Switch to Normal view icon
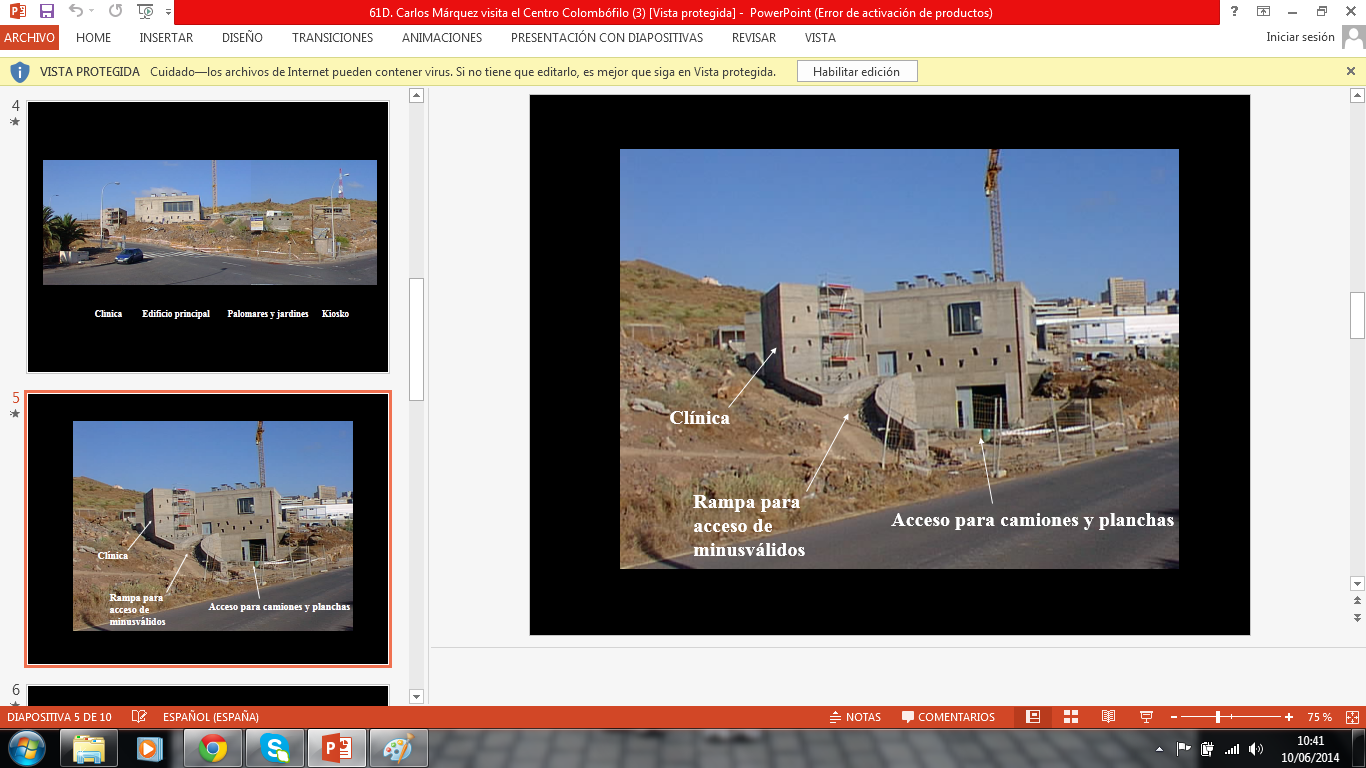Screen dimensions: 1366x768 [x=1033, y=717]
